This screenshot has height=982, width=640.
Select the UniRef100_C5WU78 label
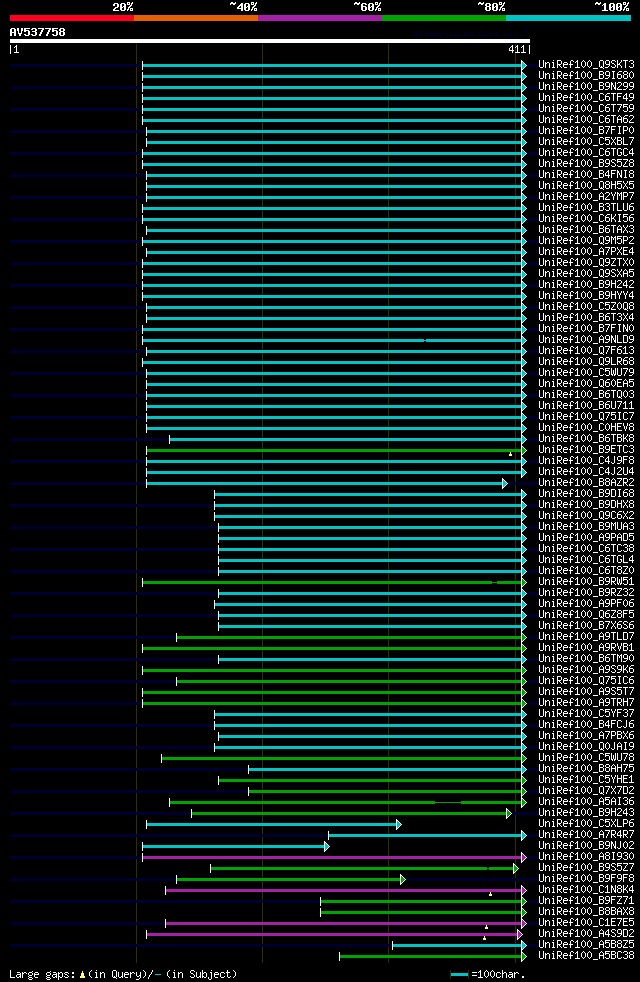coord(586,757)
